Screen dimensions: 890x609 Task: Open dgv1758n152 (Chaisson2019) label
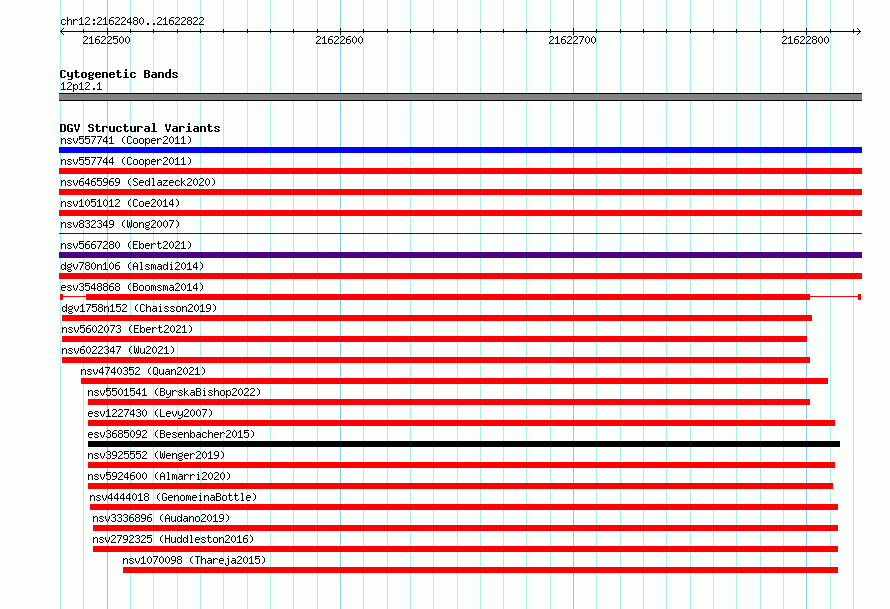(139, 308)
